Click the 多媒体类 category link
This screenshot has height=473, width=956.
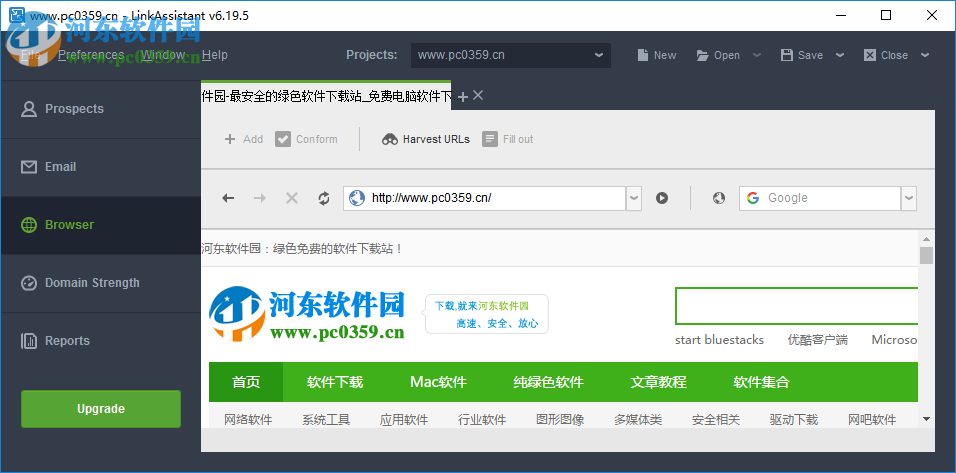[638, 419]
